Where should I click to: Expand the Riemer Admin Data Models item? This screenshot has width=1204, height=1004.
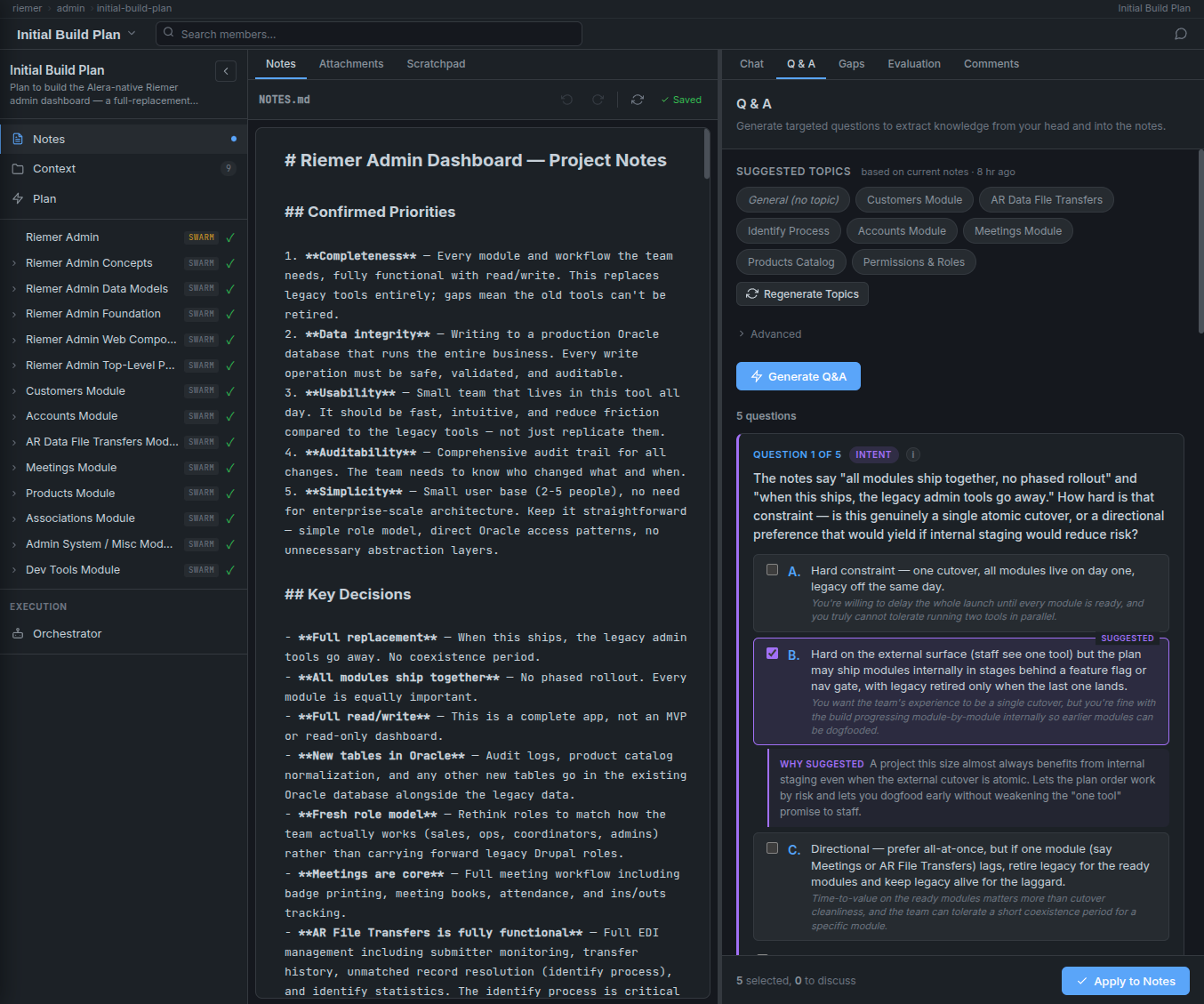click(x=14, y=289)
